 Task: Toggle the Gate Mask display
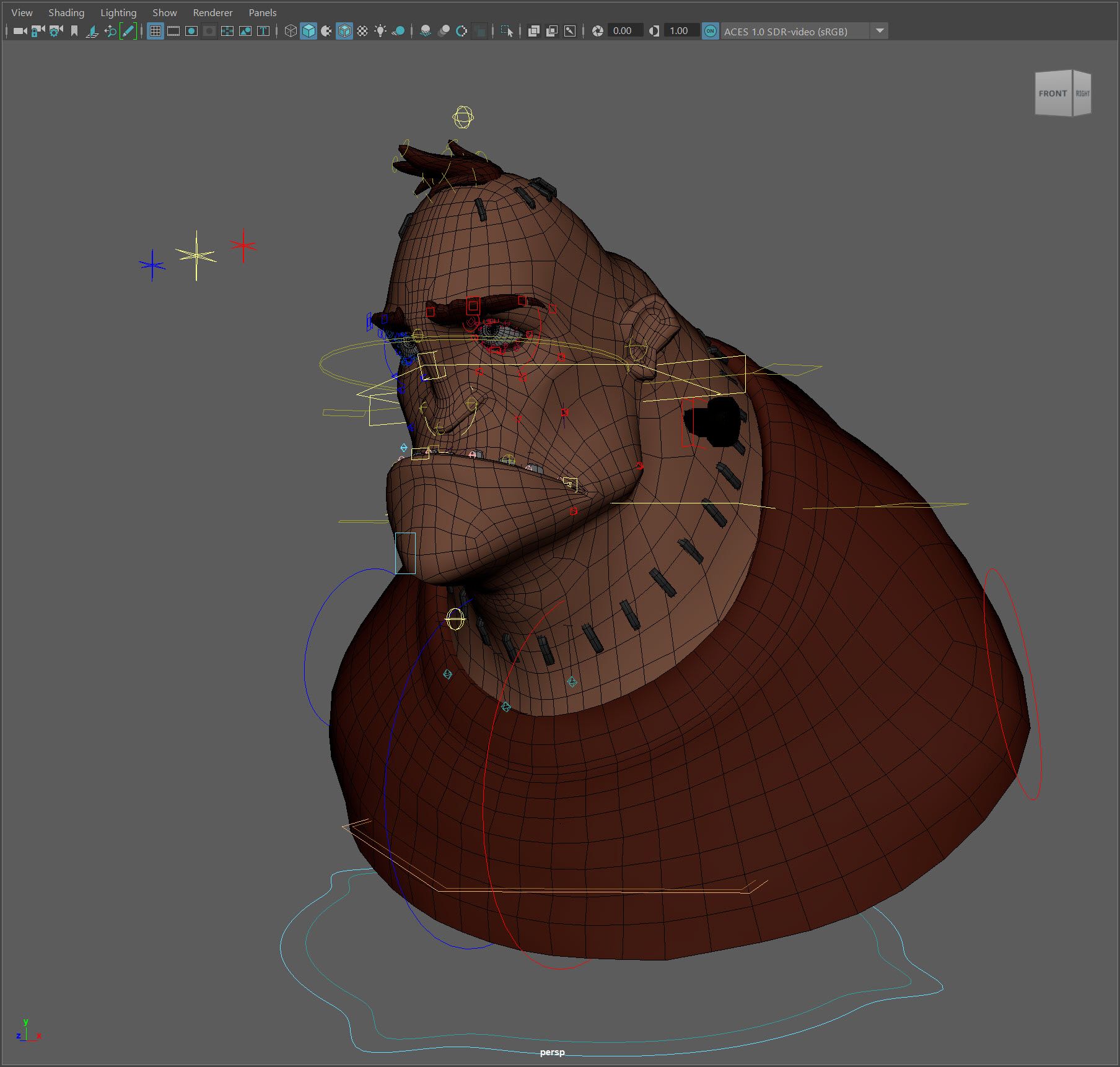click(x=209, y=31)
